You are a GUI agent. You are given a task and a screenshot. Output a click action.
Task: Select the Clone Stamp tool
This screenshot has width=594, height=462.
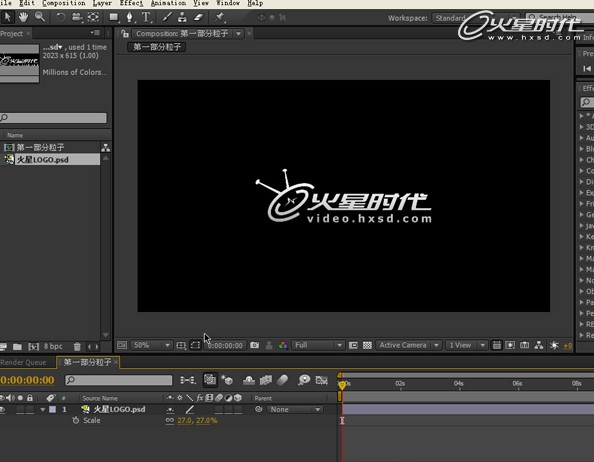click(x=182, y=17)
